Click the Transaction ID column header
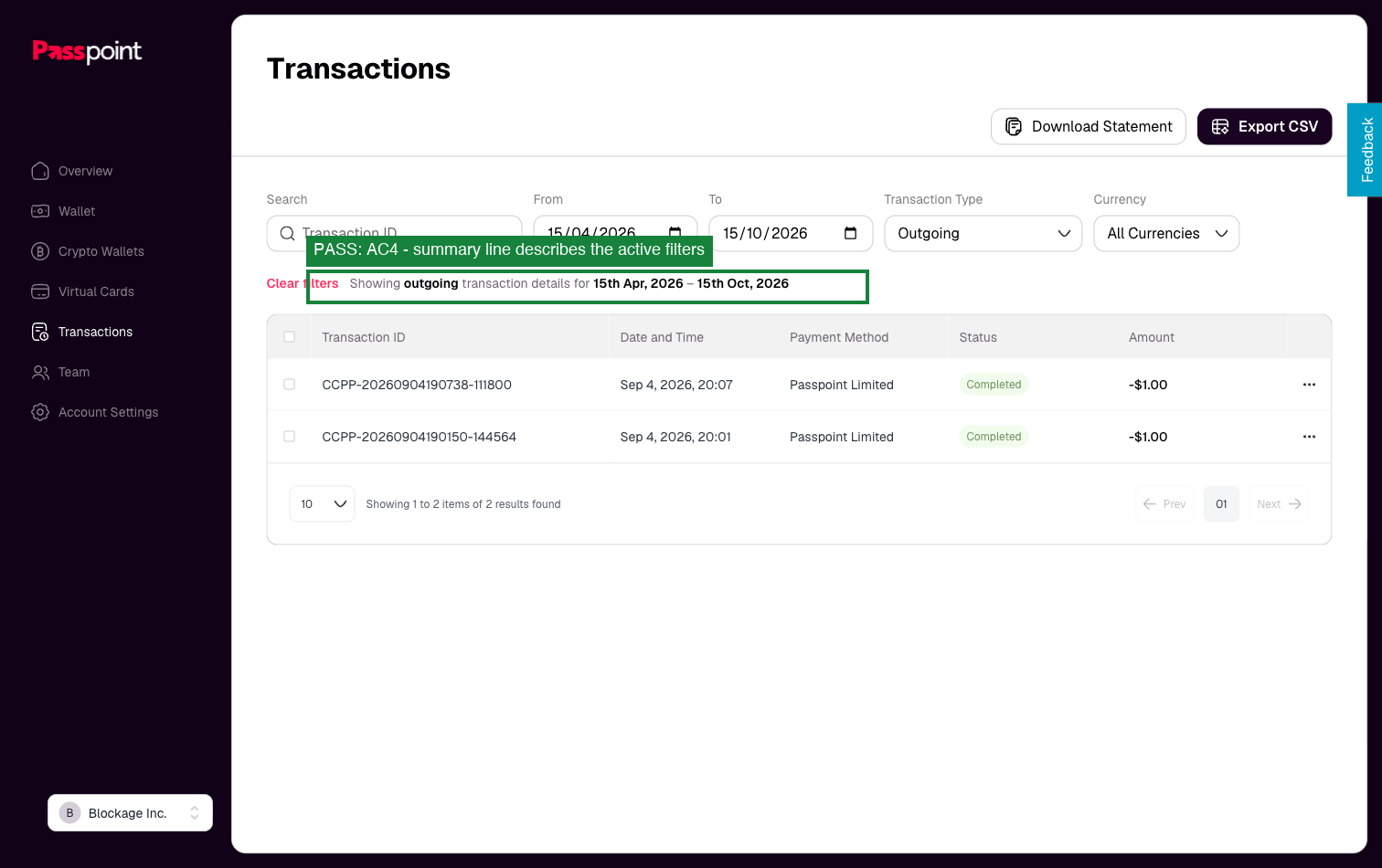Viewport: 1382px width, 868px height. click(364, 337)
